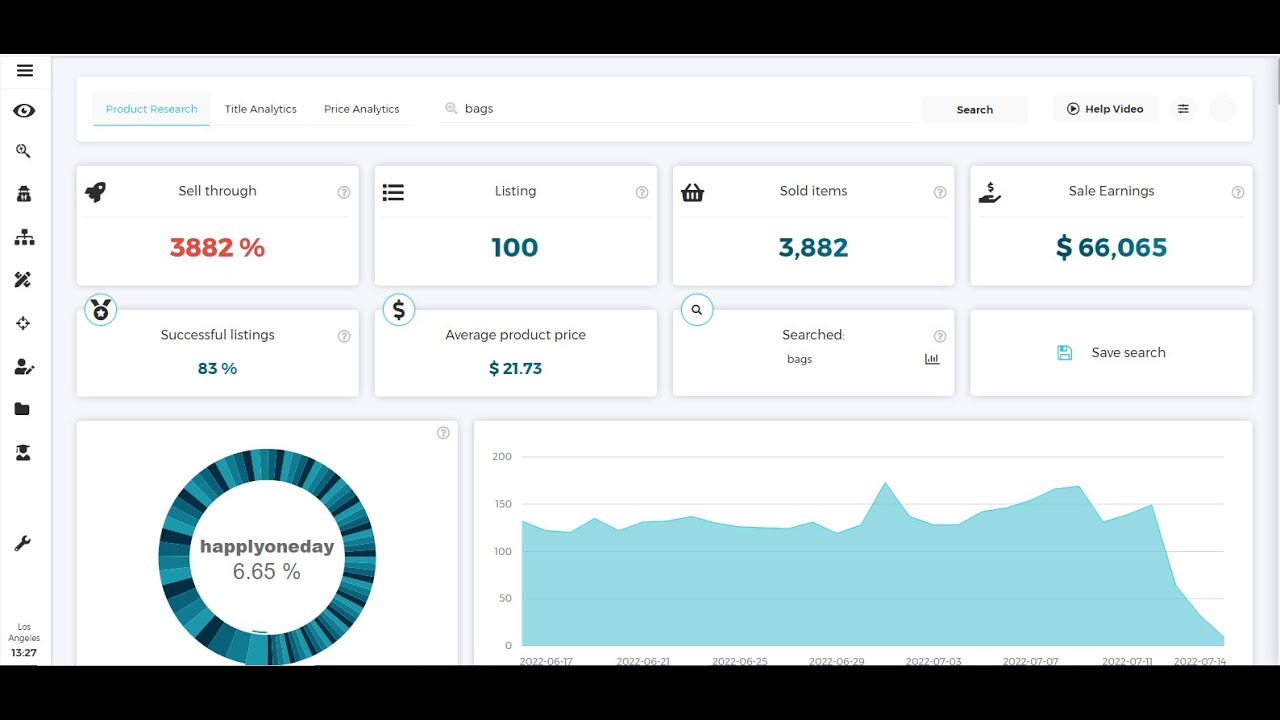Click the magnifier icon on the Searched card
The height and width of the screenshot is (720, 1280).
point(697,310)
